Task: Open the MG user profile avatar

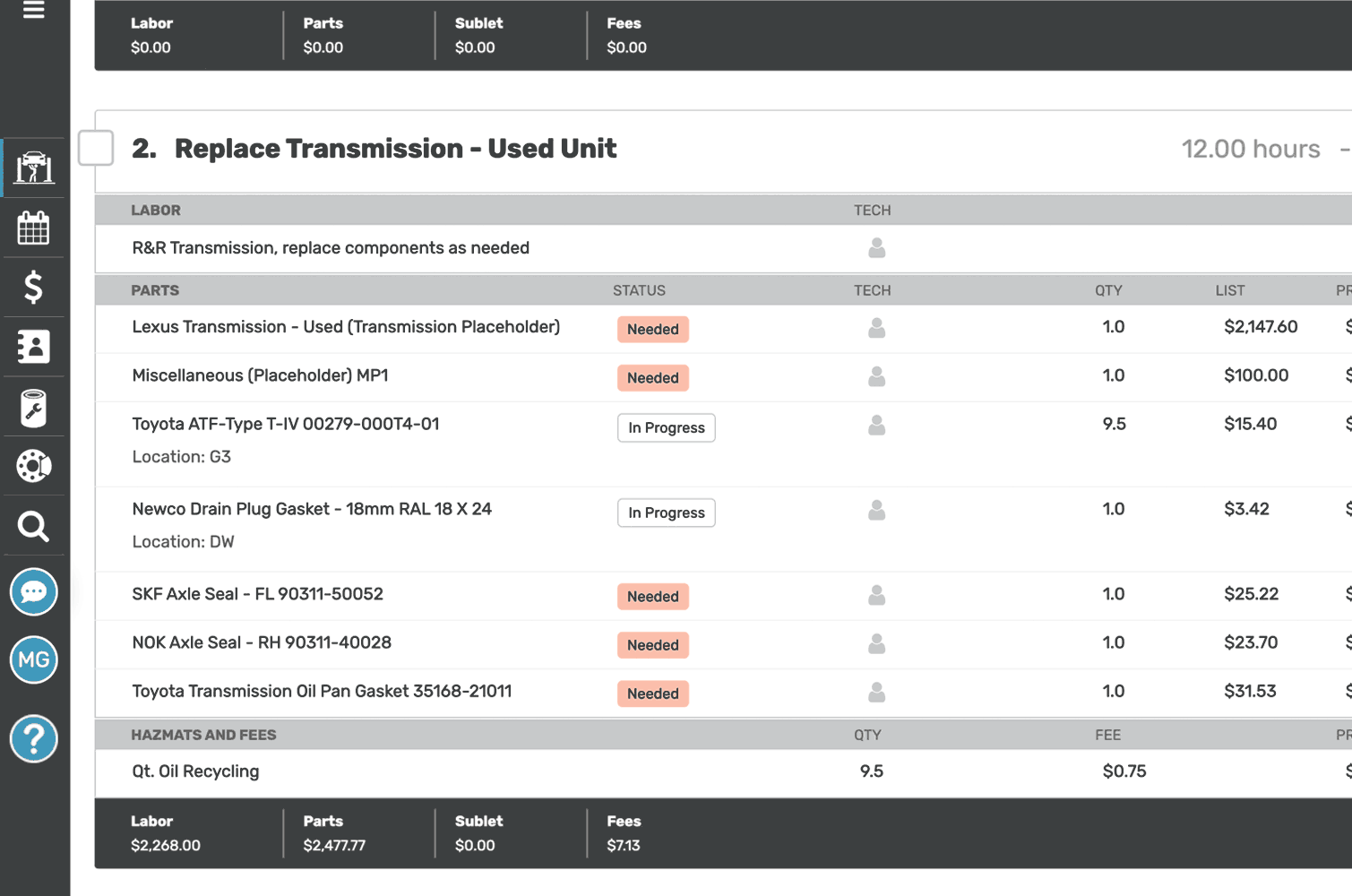Action: point(33,660)
